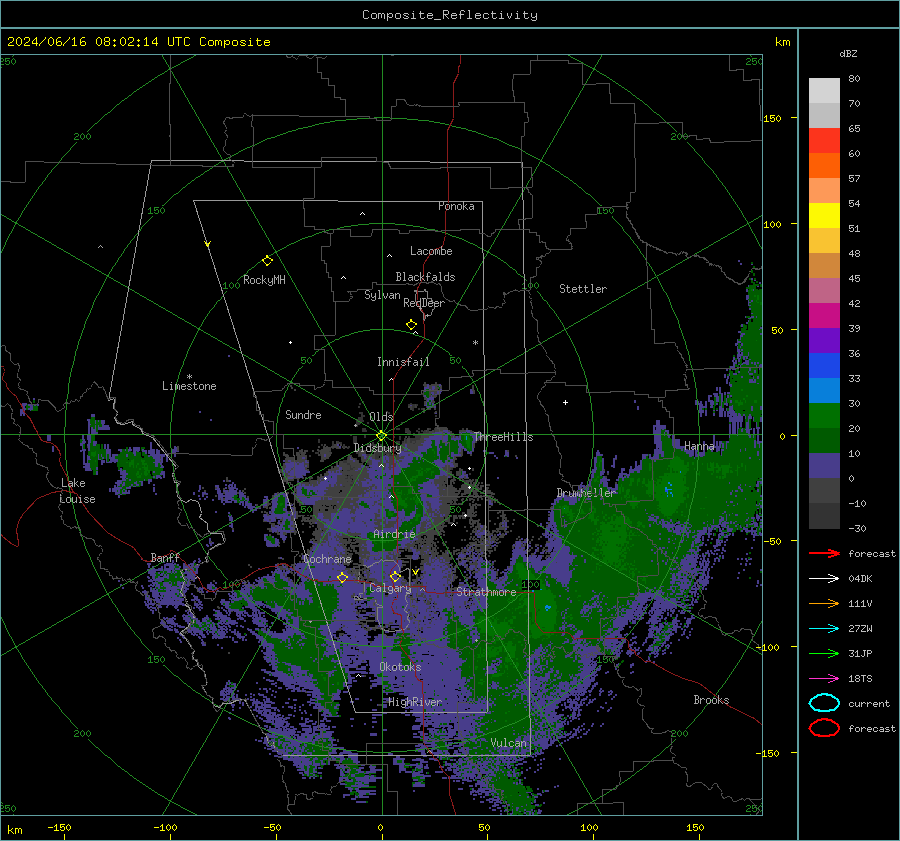Click the Banff map label
The image size is (900, 841).
[x=165, y=557]
